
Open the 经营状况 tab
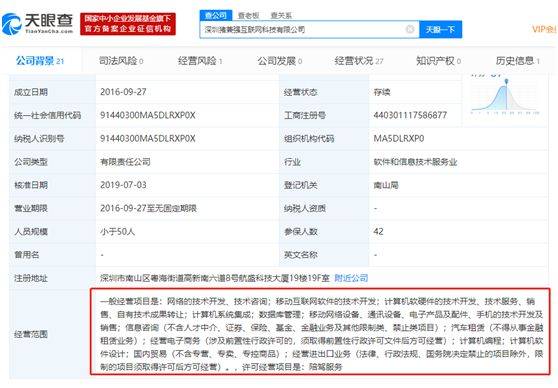pyautogui.click(x=359, y=61)
